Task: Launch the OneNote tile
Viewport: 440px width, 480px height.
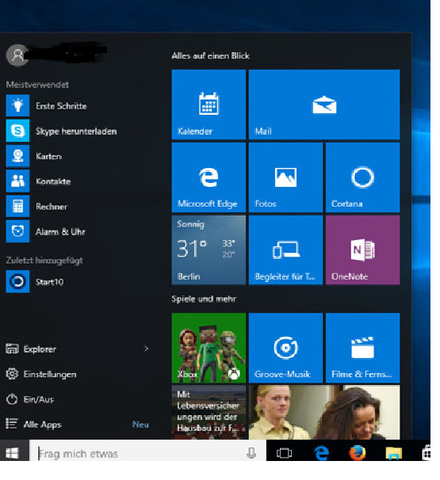Action: pos(363,250)
